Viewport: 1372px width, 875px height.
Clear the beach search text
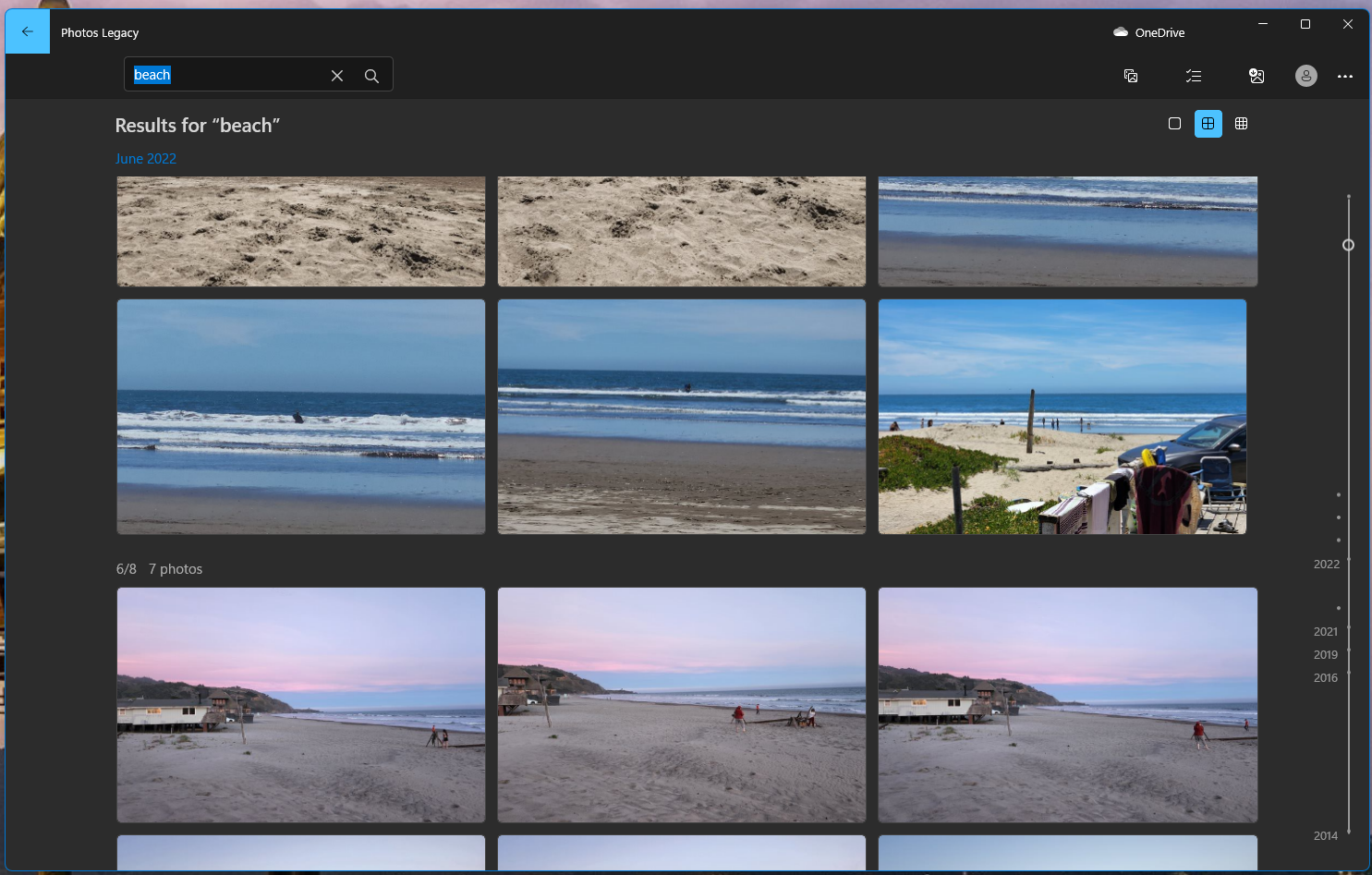point(337,76)
